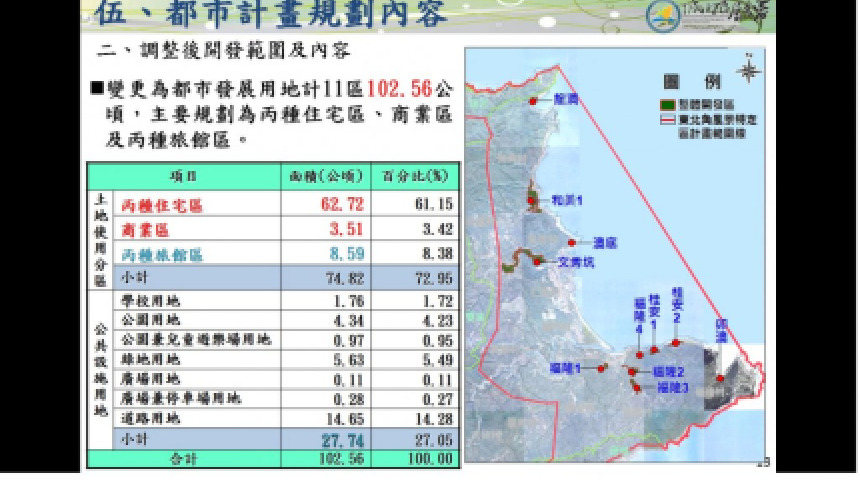
Task: Click the circular logo in the header
Action: (662, 17)
